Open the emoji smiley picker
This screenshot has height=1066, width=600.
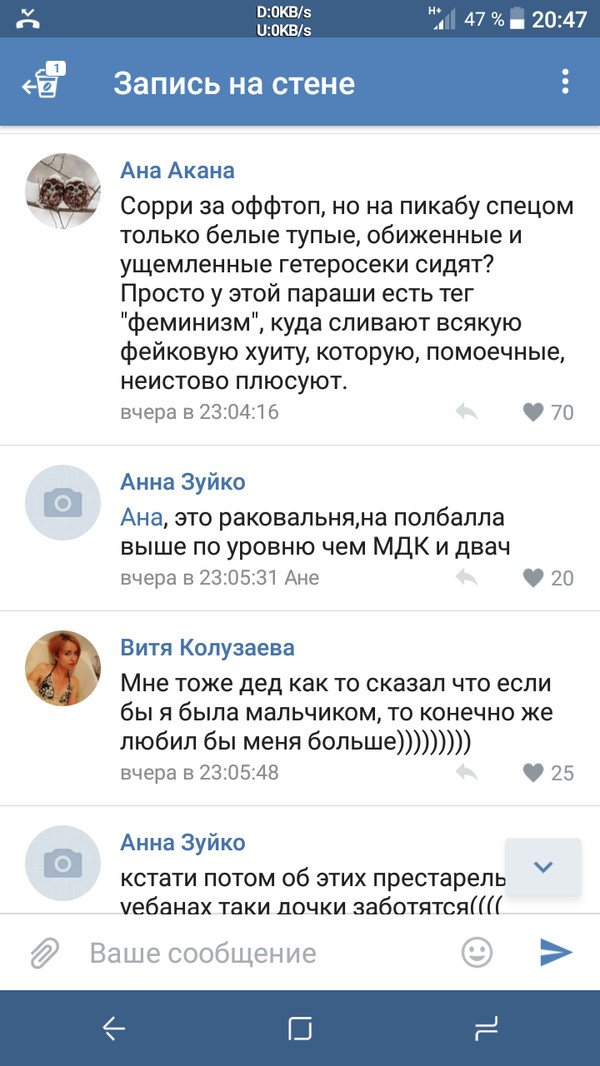[x=477, y=952]
